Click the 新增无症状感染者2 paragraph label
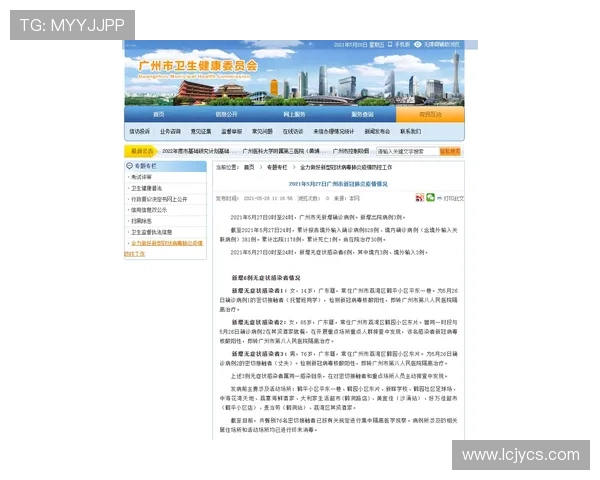The height and width of the screenshot is (480, 600). [x=259, y=322]
